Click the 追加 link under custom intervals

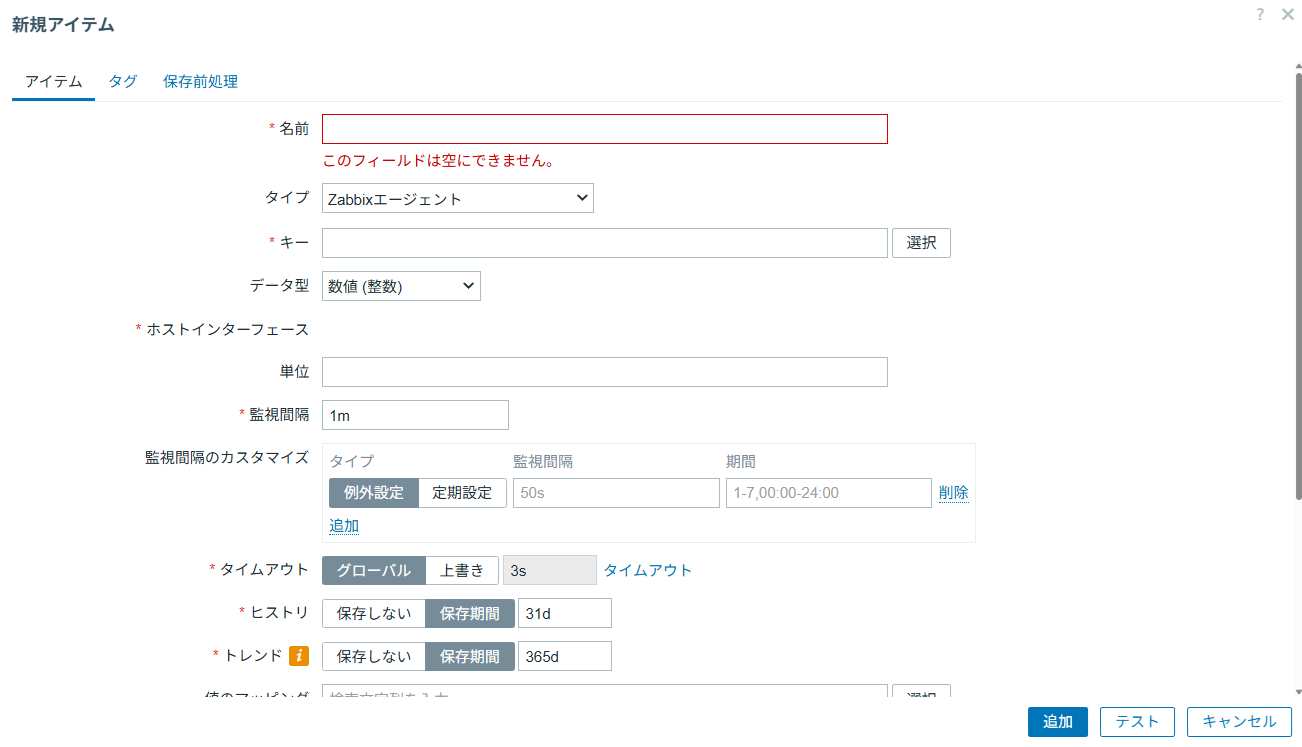[344, 526]
